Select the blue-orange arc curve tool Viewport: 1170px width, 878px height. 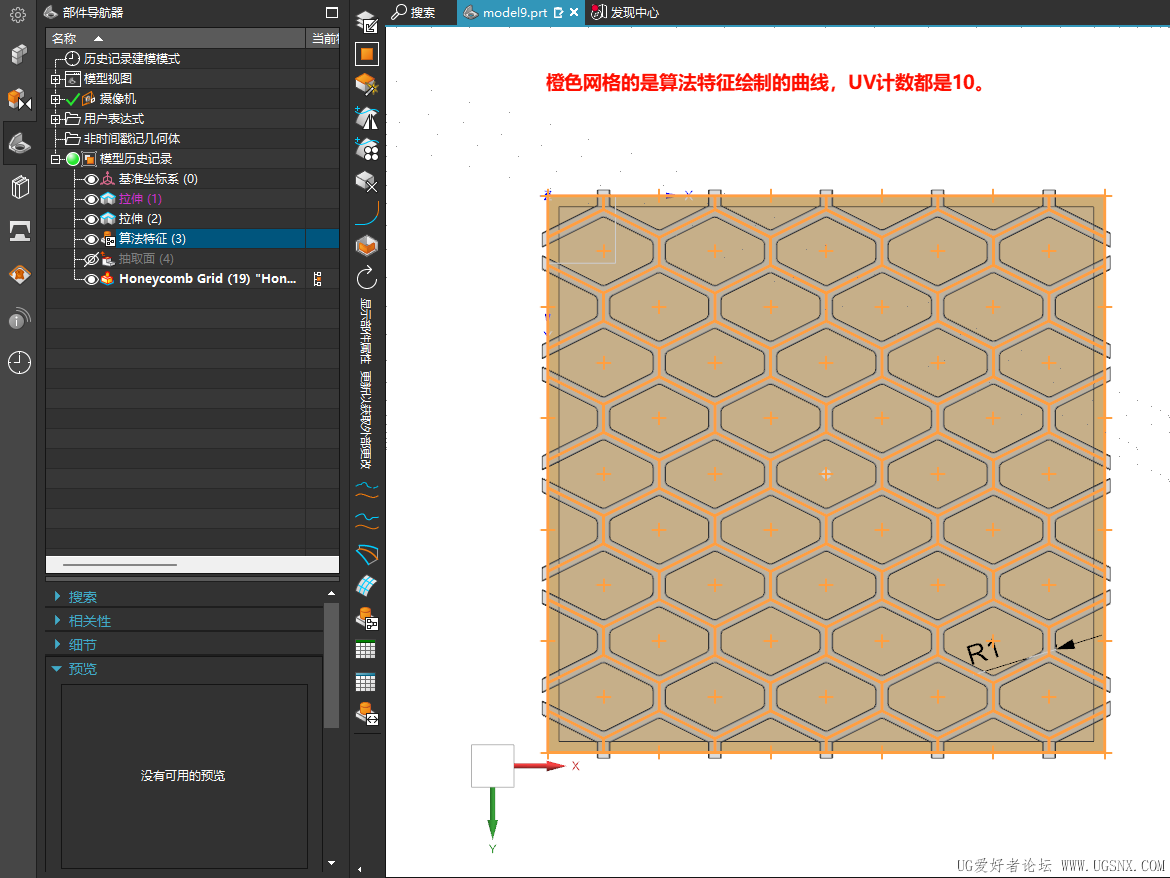(x=367, y=211)
